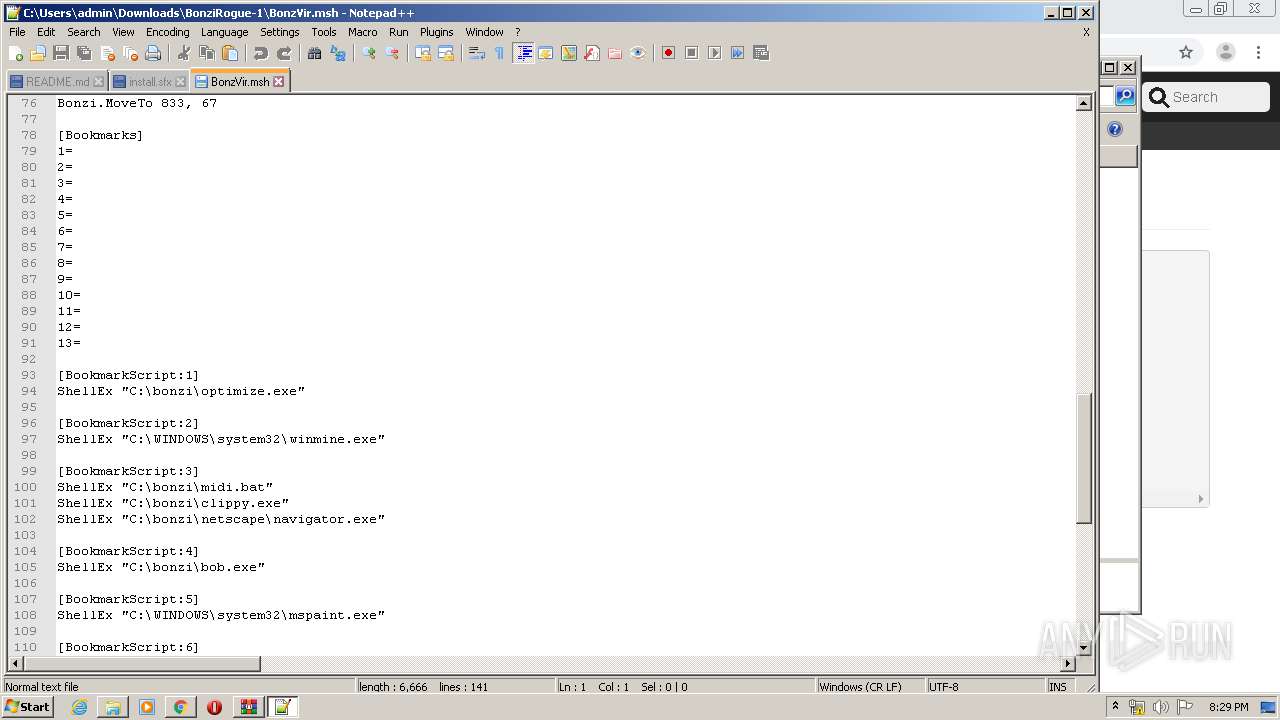This screenshot has height=720, width=1280.
Task: Click the Save All toolbar icon
Action: pos(84,53)
